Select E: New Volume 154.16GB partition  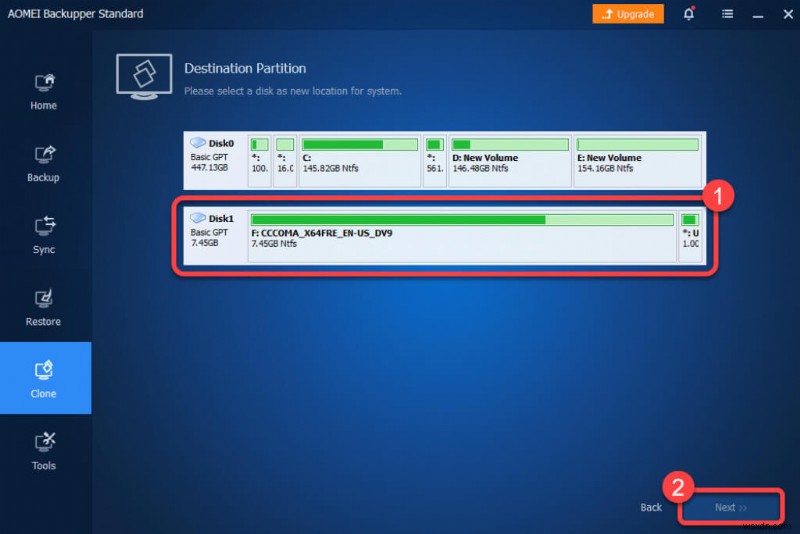click(x=638, y=161)
